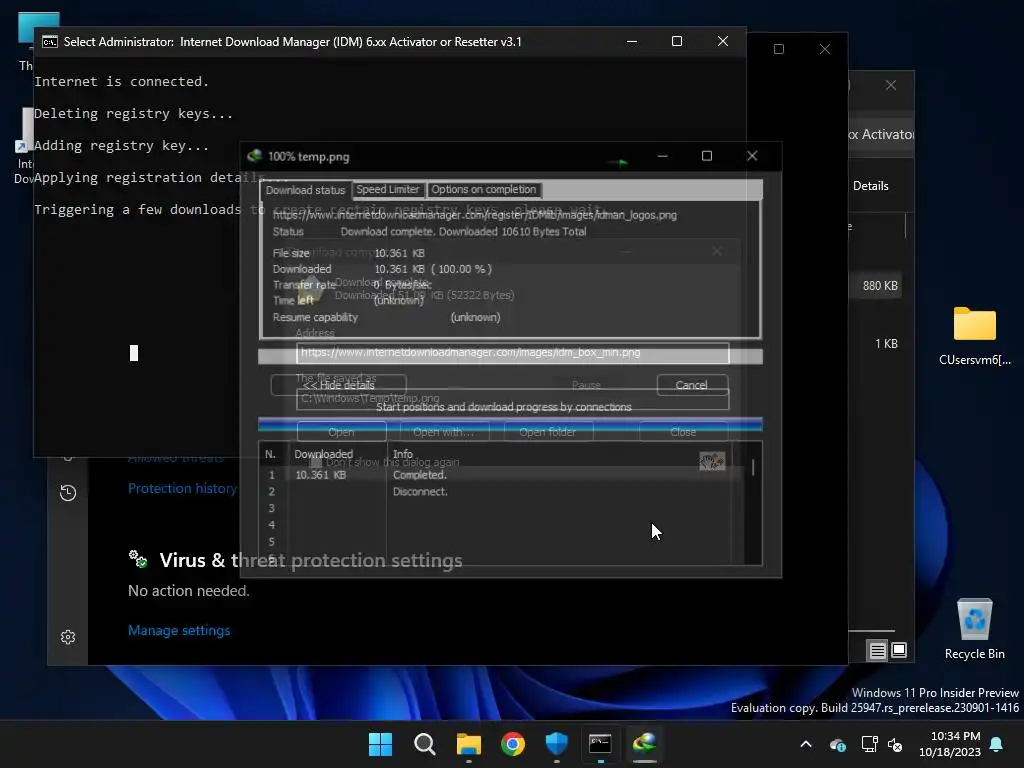Screen dimensions: 1024x768
Task: Open Windows Security shield in taskbar
Action: pos(556,744)
